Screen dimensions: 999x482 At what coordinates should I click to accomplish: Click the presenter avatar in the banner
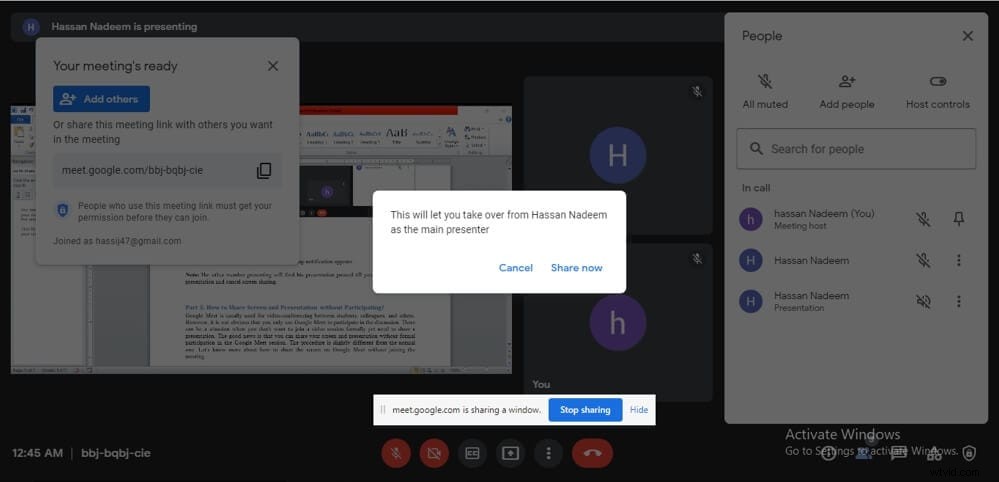(x=31, y=27)
